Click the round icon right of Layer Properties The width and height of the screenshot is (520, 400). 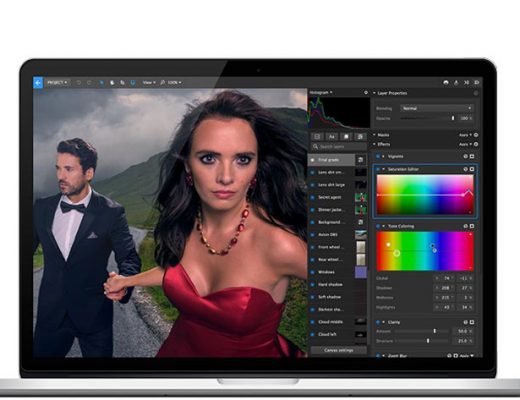click(x=476, y=93)
